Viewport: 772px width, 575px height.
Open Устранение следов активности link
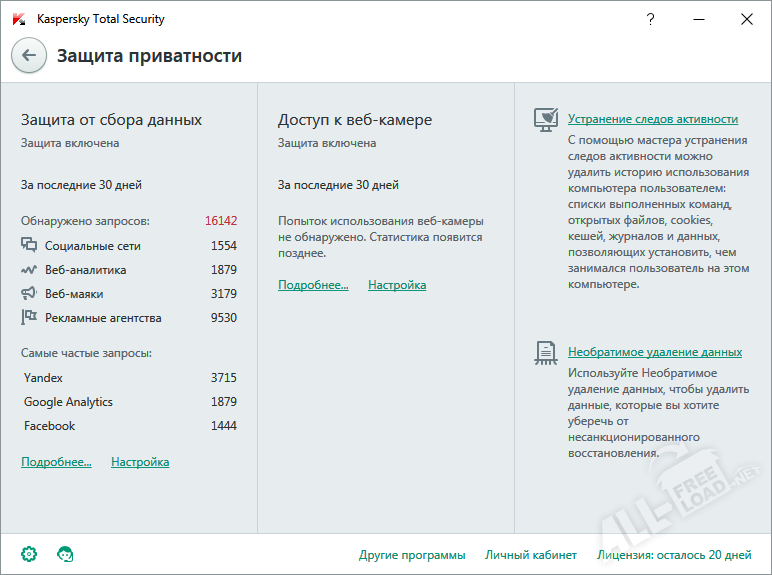click(653, 119)
